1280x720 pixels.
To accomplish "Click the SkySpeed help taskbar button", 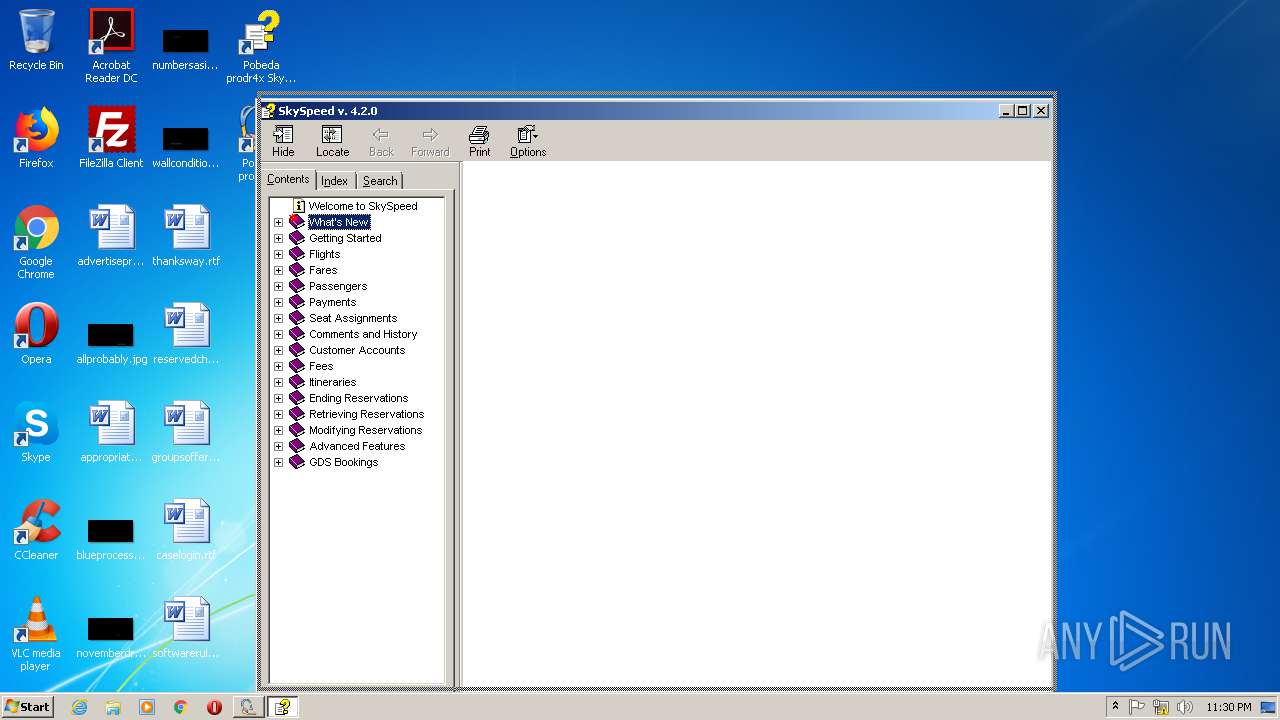I will click(x=282, y=707).
